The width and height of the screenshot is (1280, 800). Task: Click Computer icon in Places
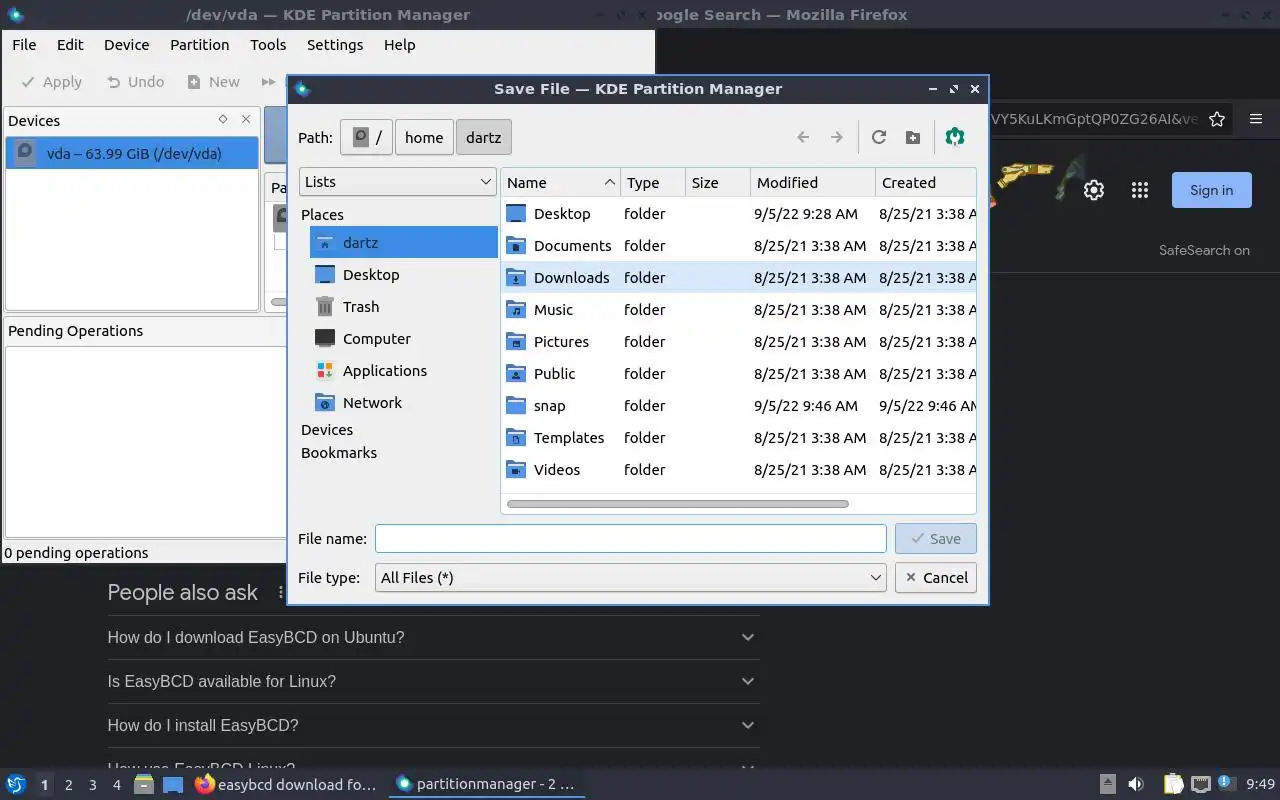(325, 338)
